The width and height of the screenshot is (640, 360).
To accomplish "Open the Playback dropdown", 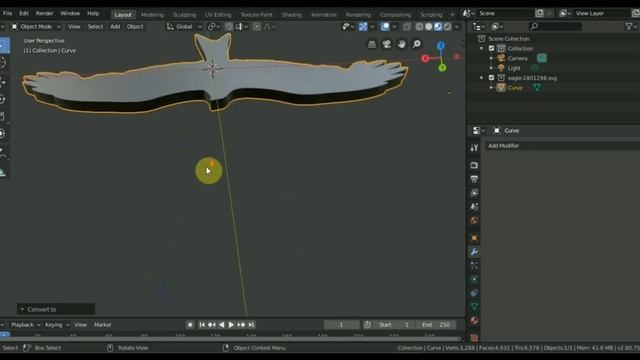I will pyautogui.click(x=25, y=324).
